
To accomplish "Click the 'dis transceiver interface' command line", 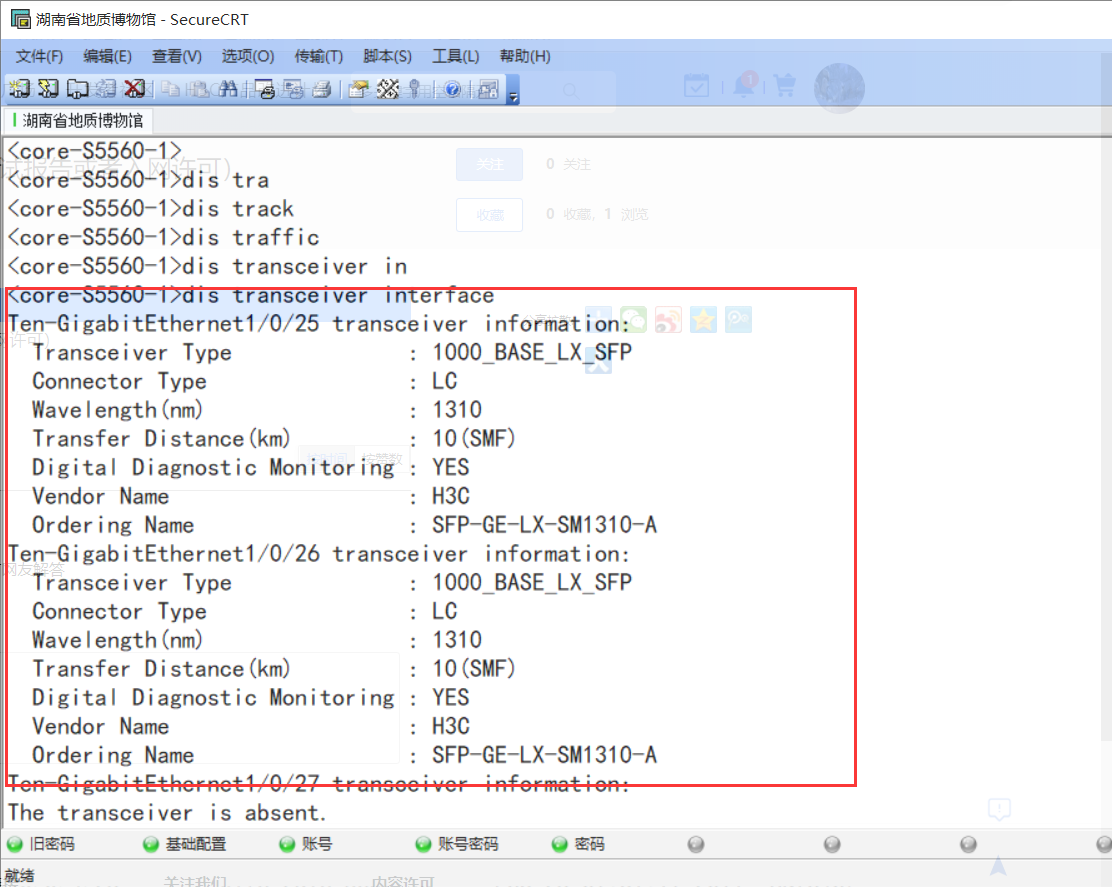I will [x=250, y=295].
